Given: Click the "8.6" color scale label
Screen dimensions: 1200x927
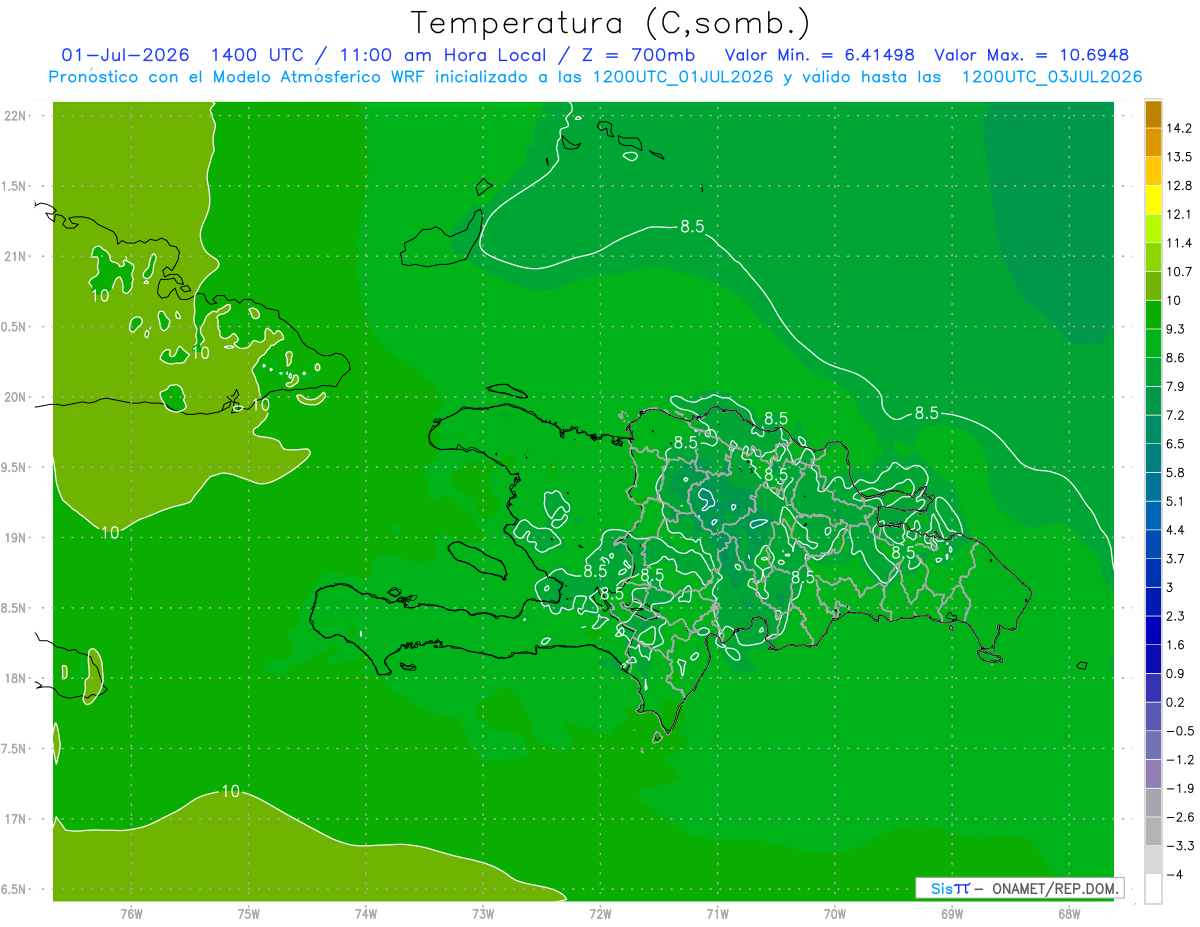Looking at the screenshot, I should 1177,358.
